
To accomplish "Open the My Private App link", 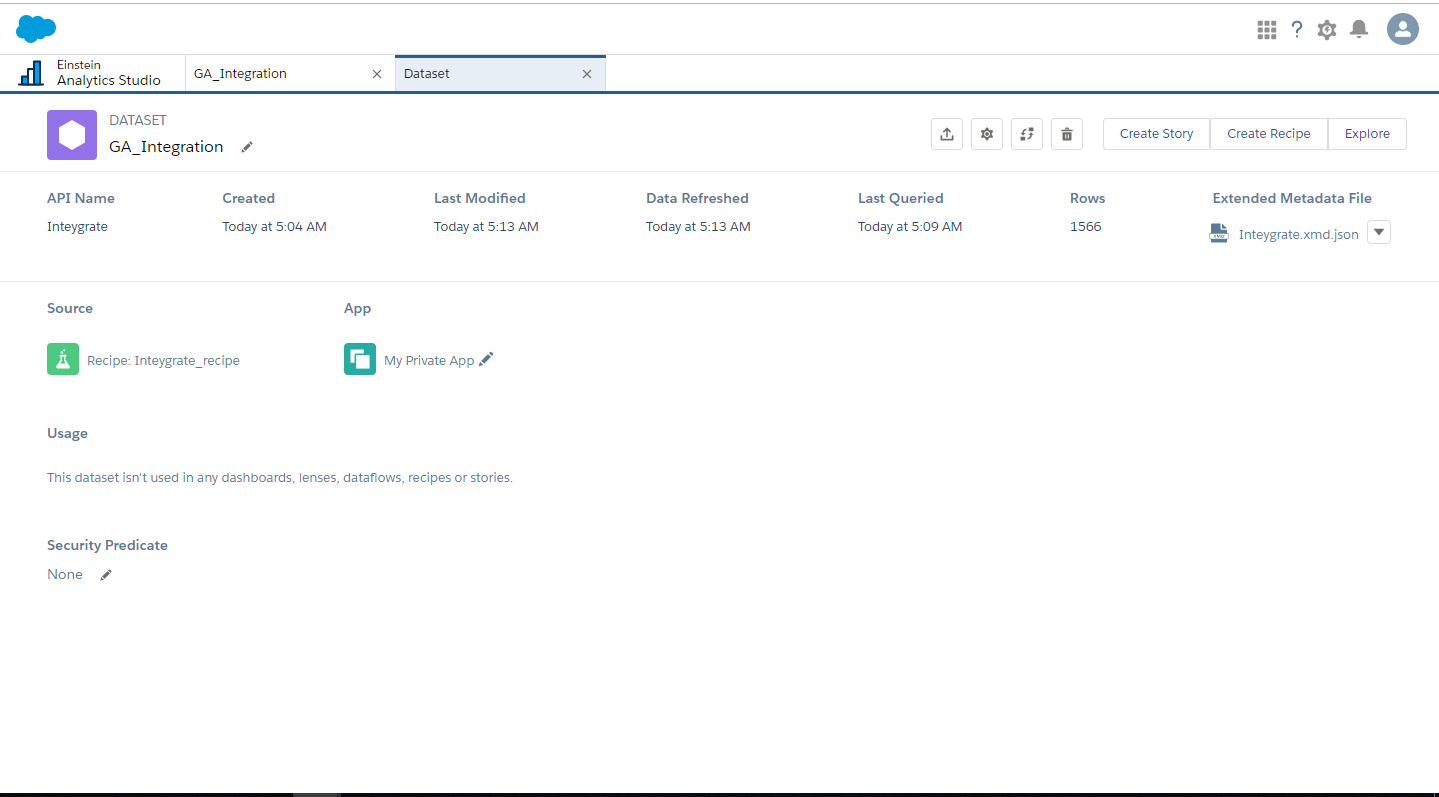I will pos(429,360).
